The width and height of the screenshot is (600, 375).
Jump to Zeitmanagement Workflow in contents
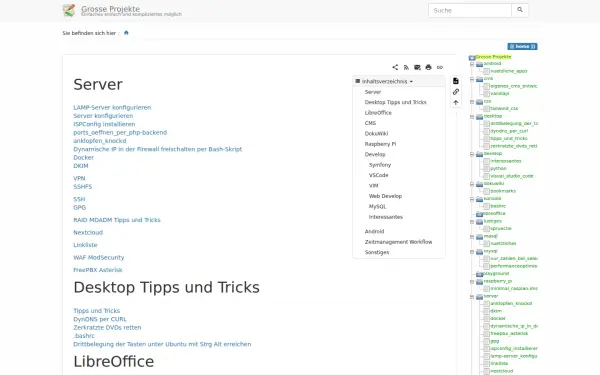(398, 242)
